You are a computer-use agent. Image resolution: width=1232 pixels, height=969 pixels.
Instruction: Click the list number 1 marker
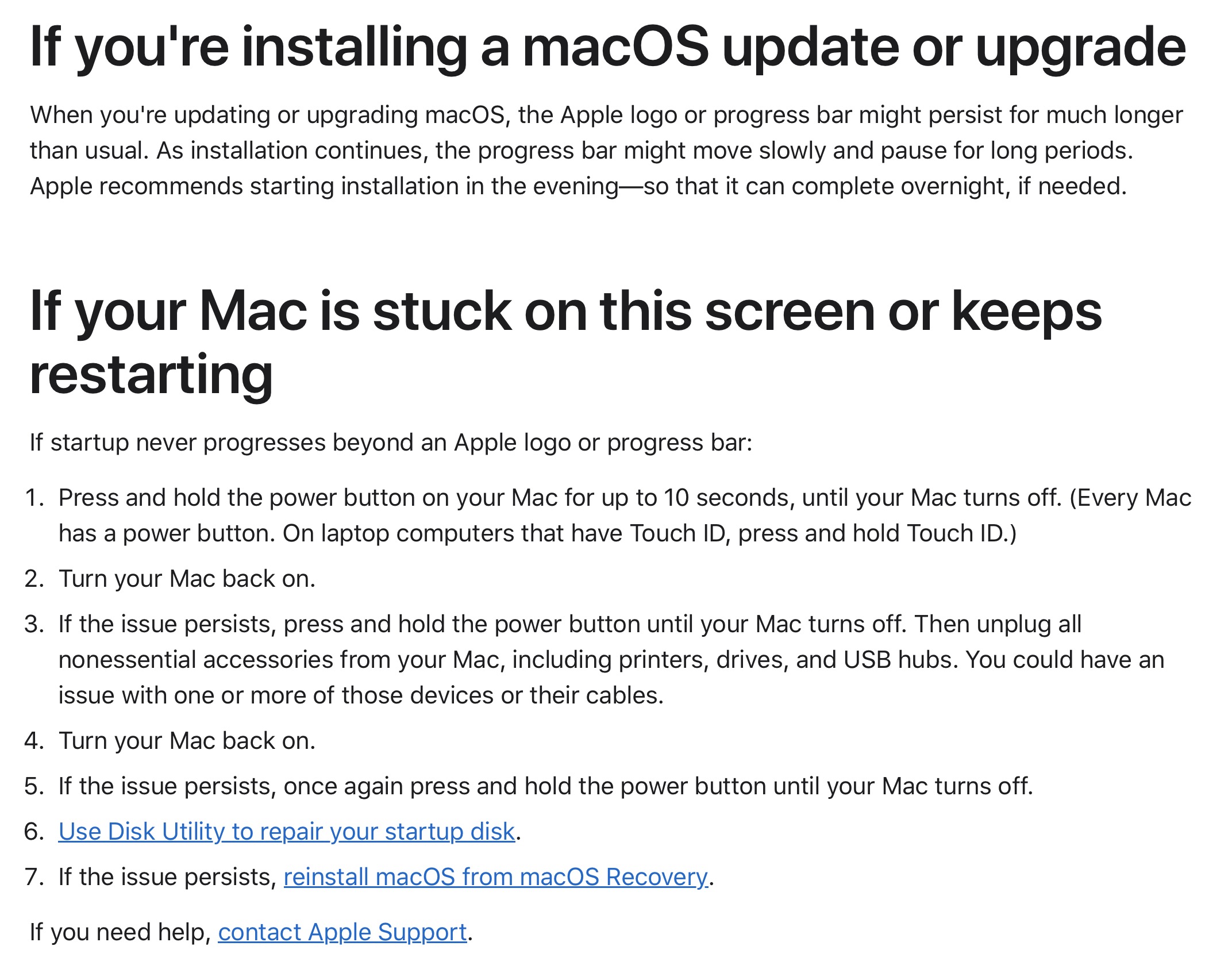coord(34,498)
